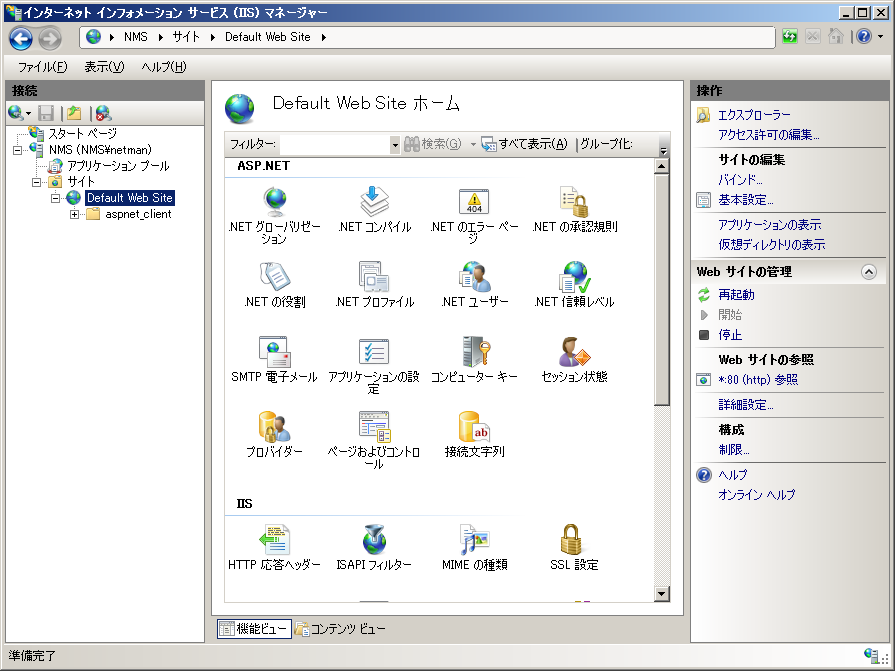The image size is (895, 671).
Task: Open コンピューター キー feature
Action: tap(474, 359)
